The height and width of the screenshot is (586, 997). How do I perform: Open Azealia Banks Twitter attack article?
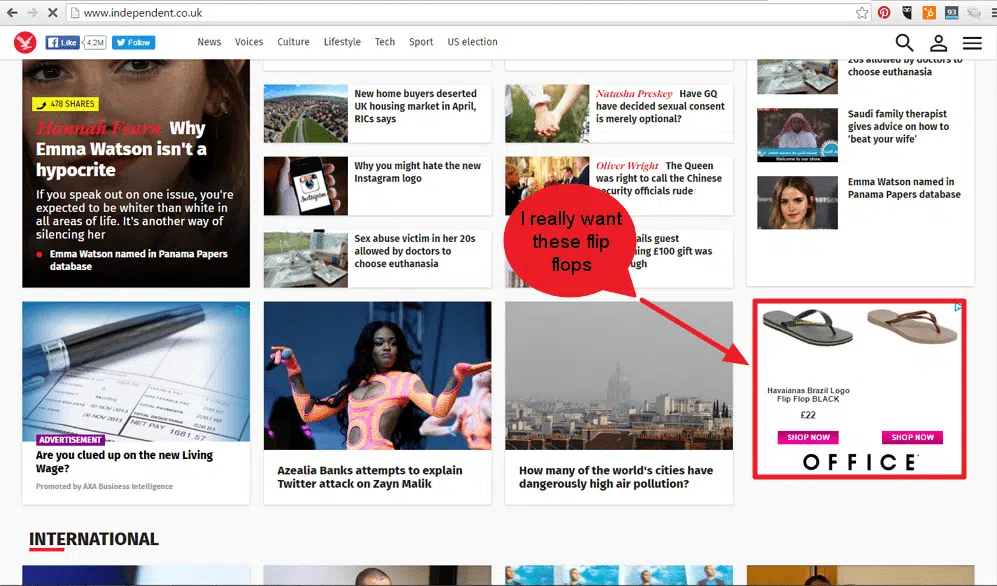tap(369, 477)
